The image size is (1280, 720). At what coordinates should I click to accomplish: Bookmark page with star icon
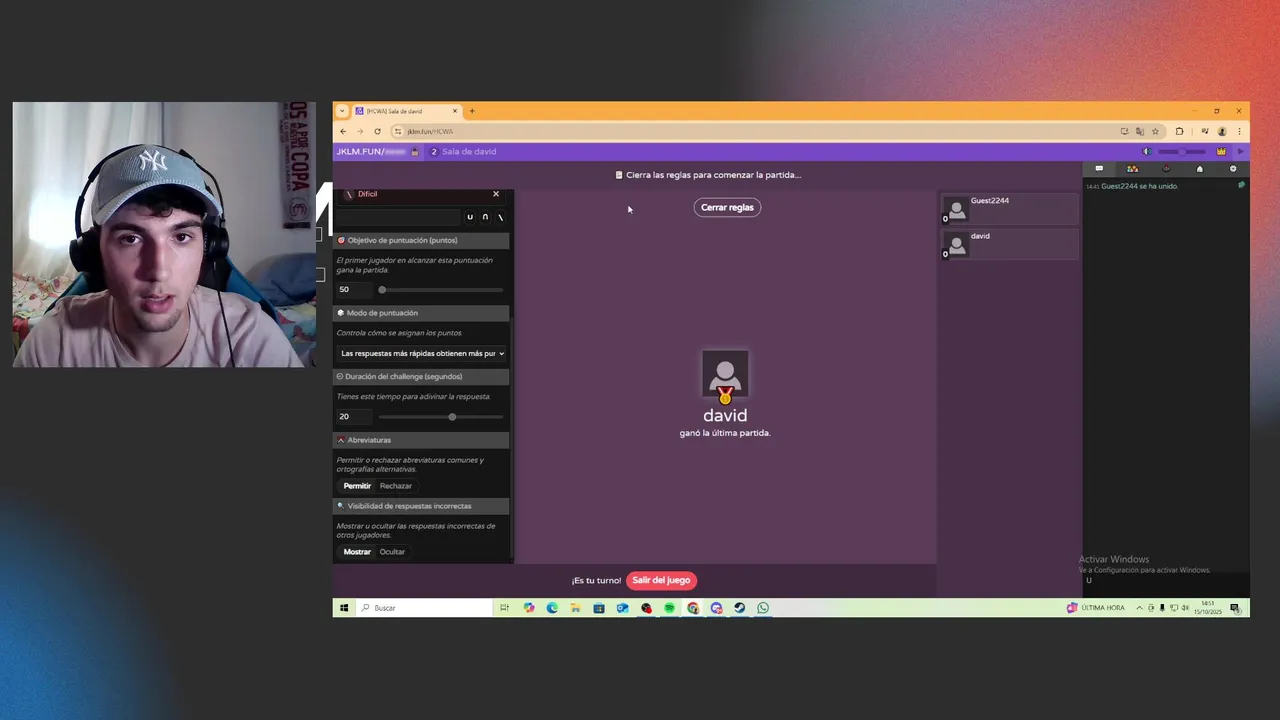coord(1155,131)
